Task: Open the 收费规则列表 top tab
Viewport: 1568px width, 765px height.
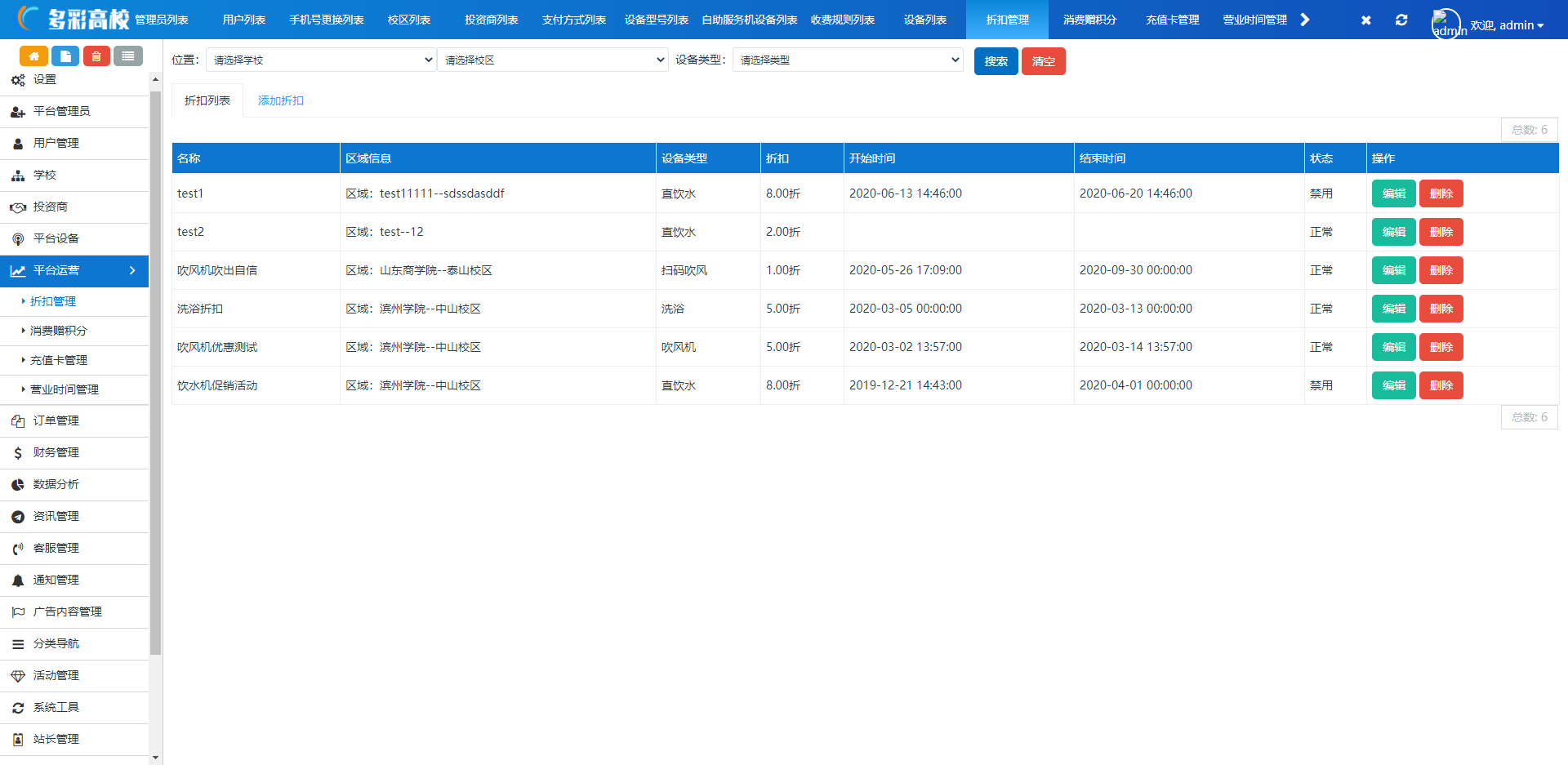Action: coord(843,20)
